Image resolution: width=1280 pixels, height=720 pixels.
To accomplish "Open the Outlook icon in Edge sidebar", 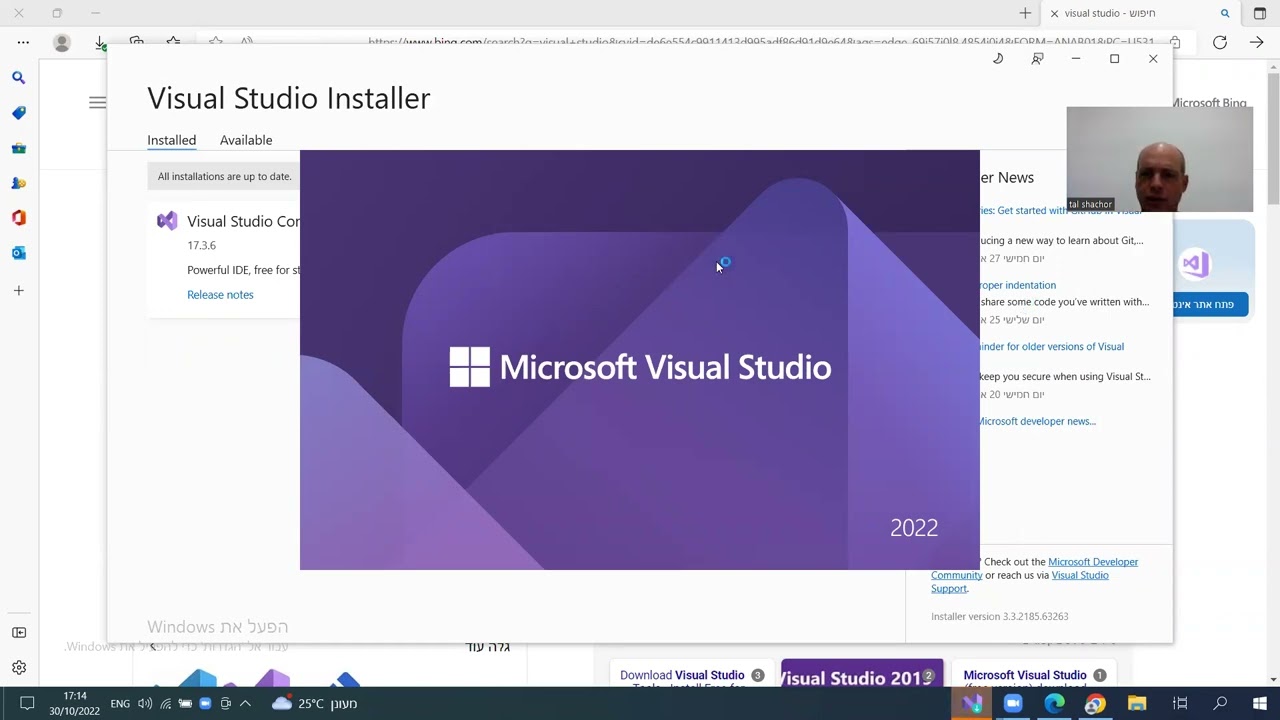I will click(x=19, y=253).
